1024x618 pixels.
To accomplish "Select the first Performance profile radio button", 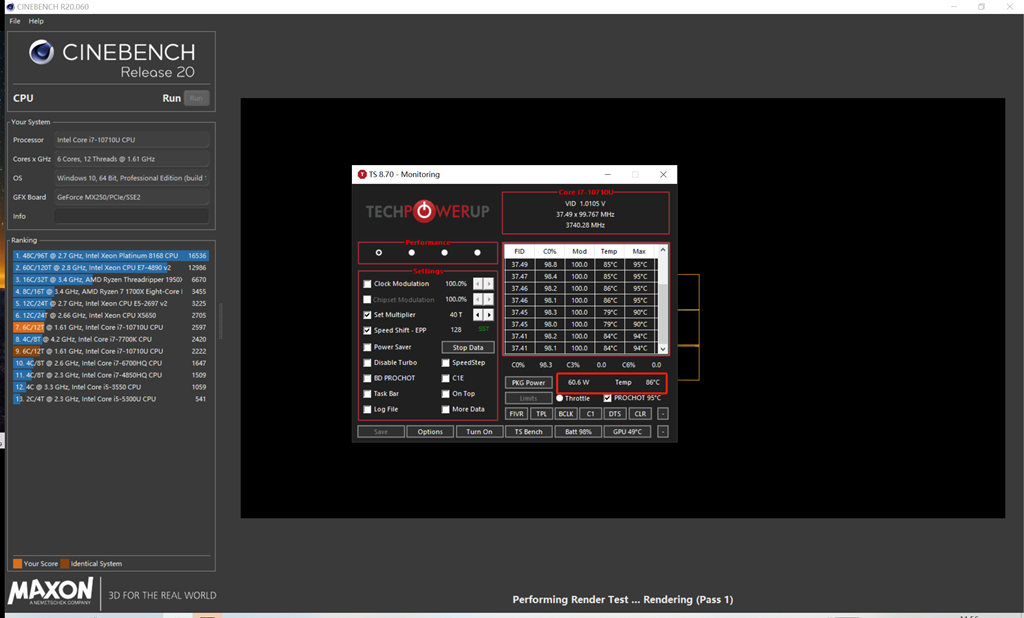I will pos(379,253).
